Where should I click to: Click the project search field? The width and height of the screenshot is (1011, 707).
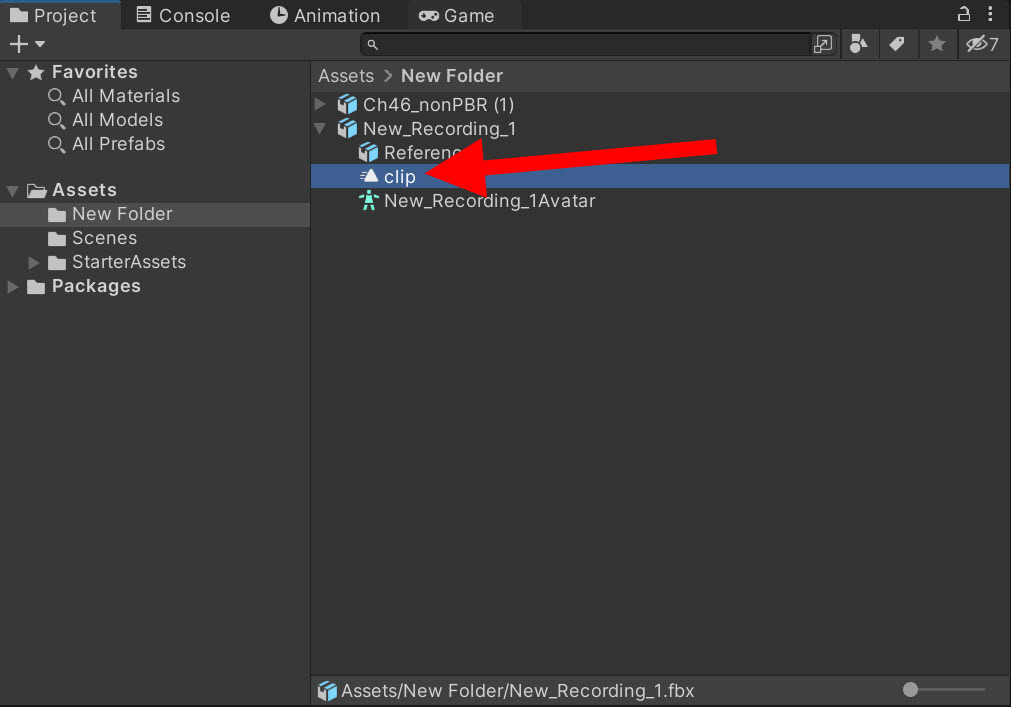click(x=585, y=44)
